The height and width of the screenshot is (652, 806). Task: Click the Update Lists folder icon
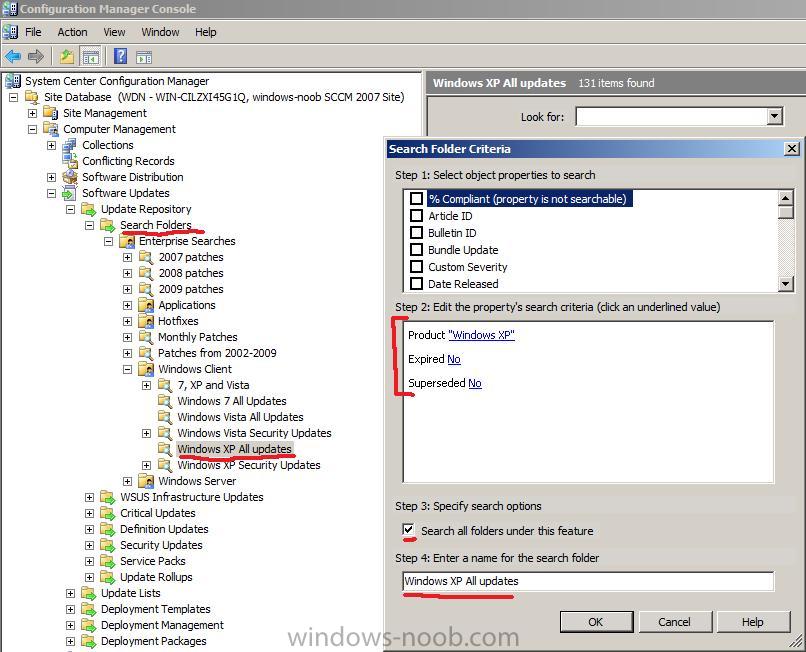[88, 593]
